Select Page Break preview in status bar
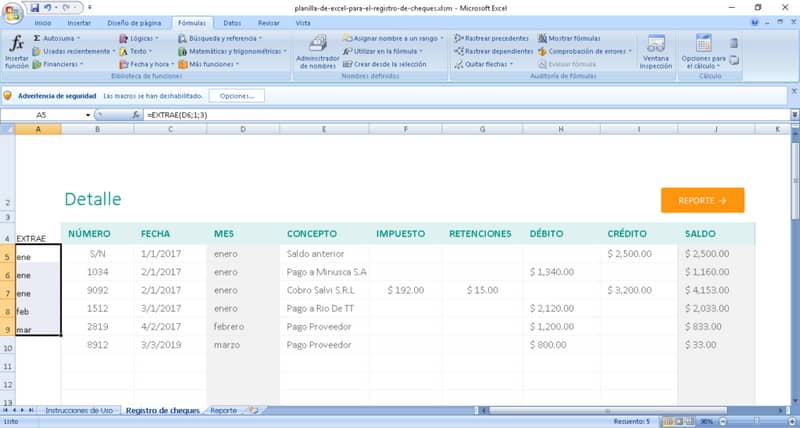The image size is (800, 428). (x=688, y=422)
